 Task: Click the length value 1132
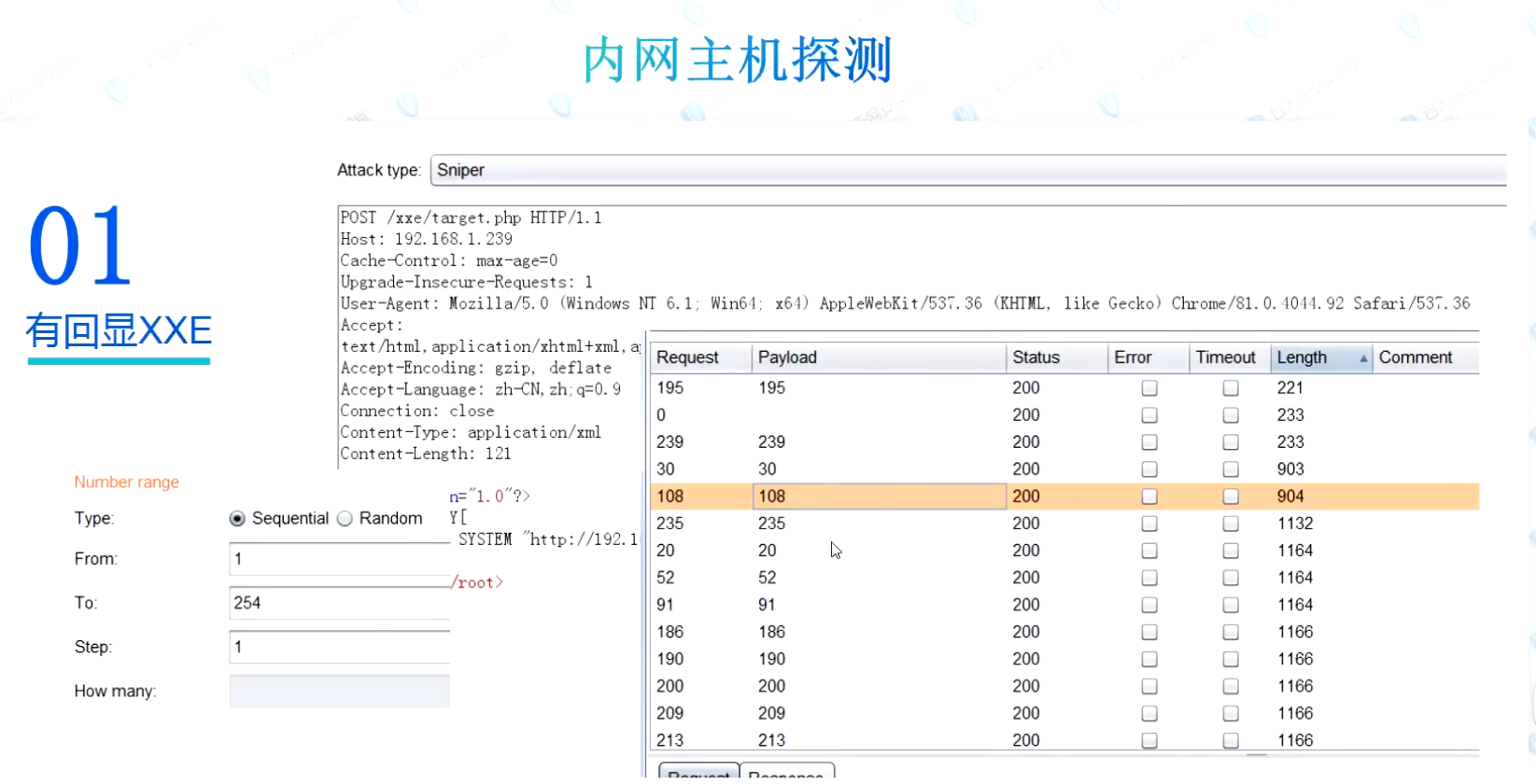[x=1295, y=524]
